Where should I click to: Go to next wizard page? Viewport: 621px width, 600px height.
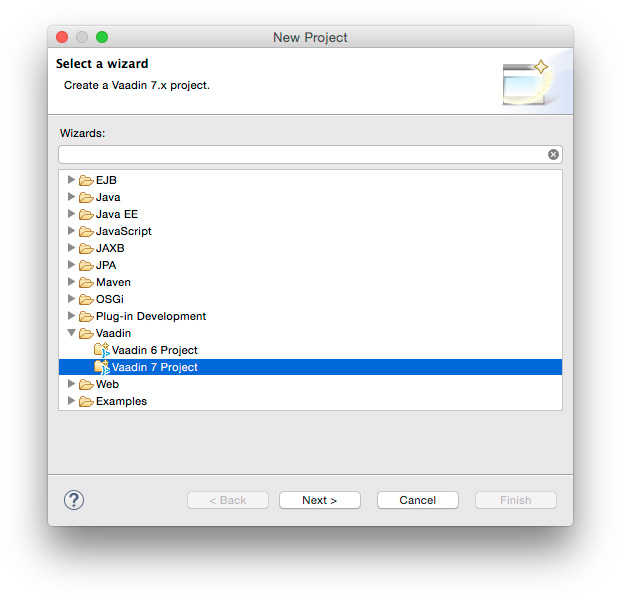click(x=320, y=500)
